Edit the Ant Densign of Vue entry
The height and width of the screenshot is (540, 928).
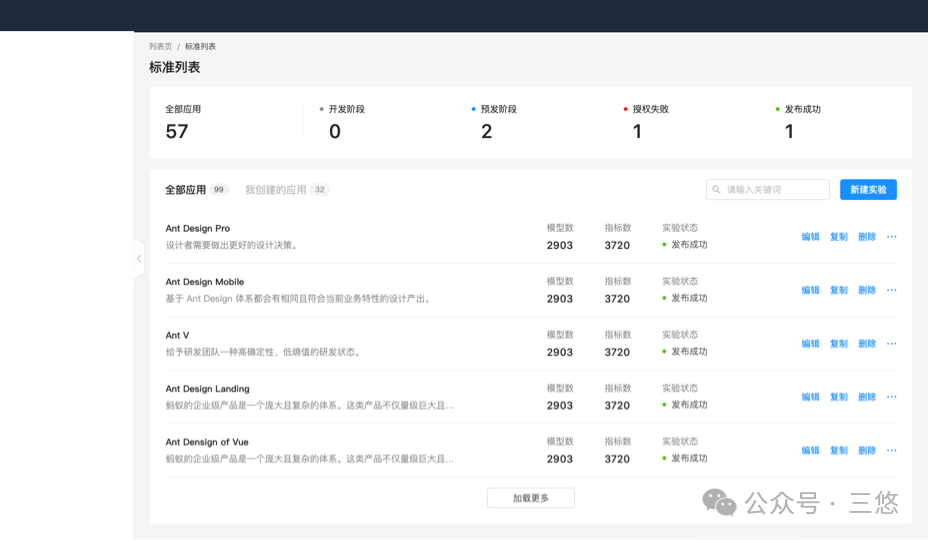[x=810, y=450]
